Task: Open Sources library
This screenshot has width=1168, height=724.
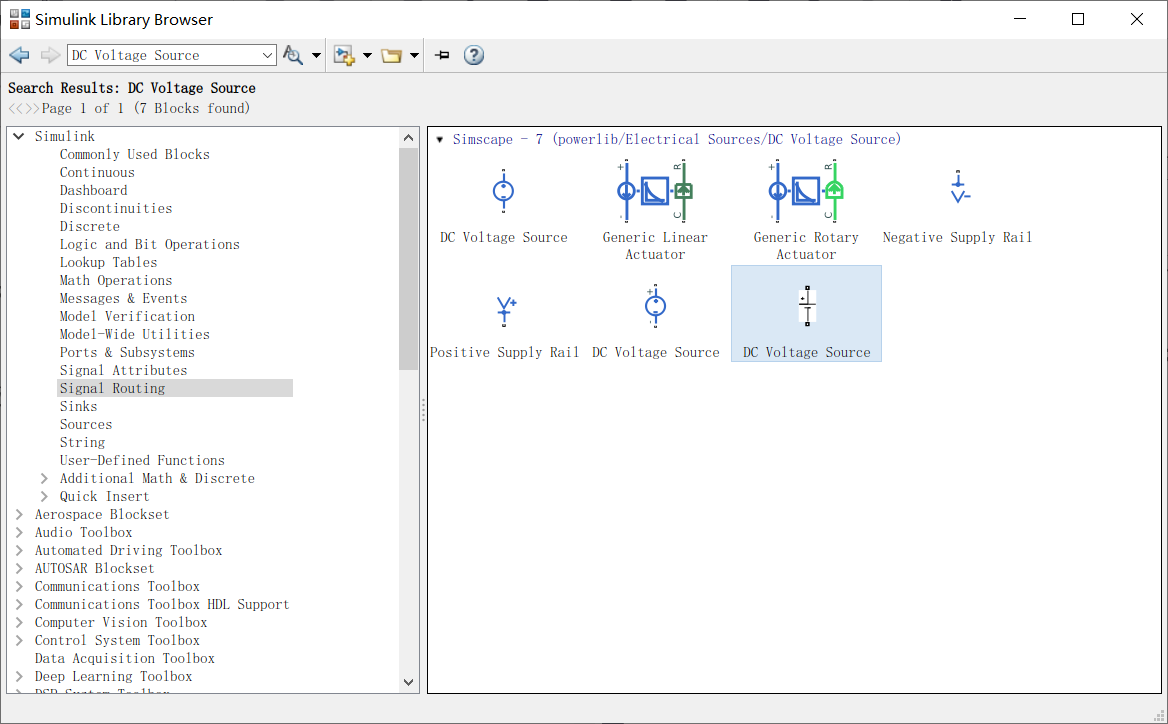Action: [x=86, y=424]
